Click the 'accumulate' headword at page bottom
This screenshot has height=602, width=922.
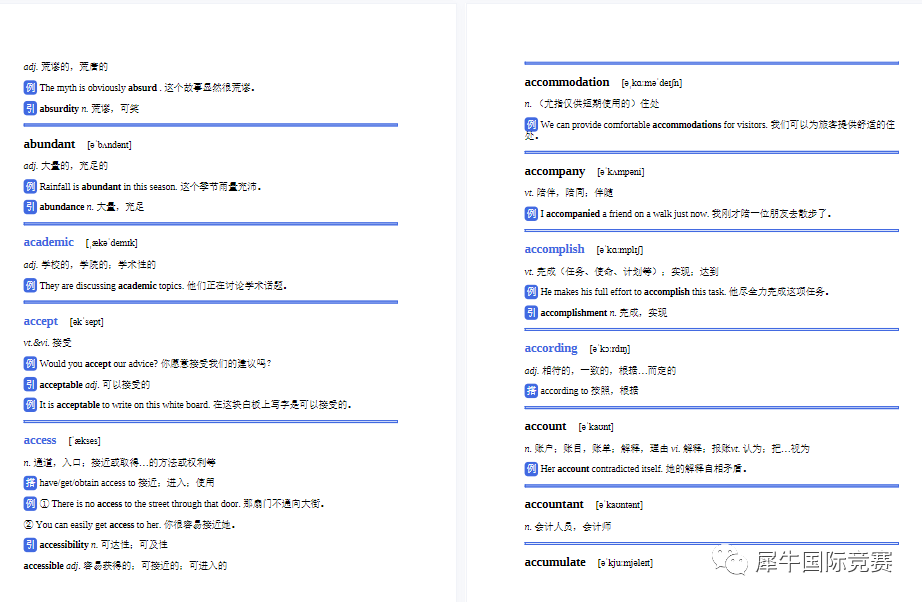555,562
